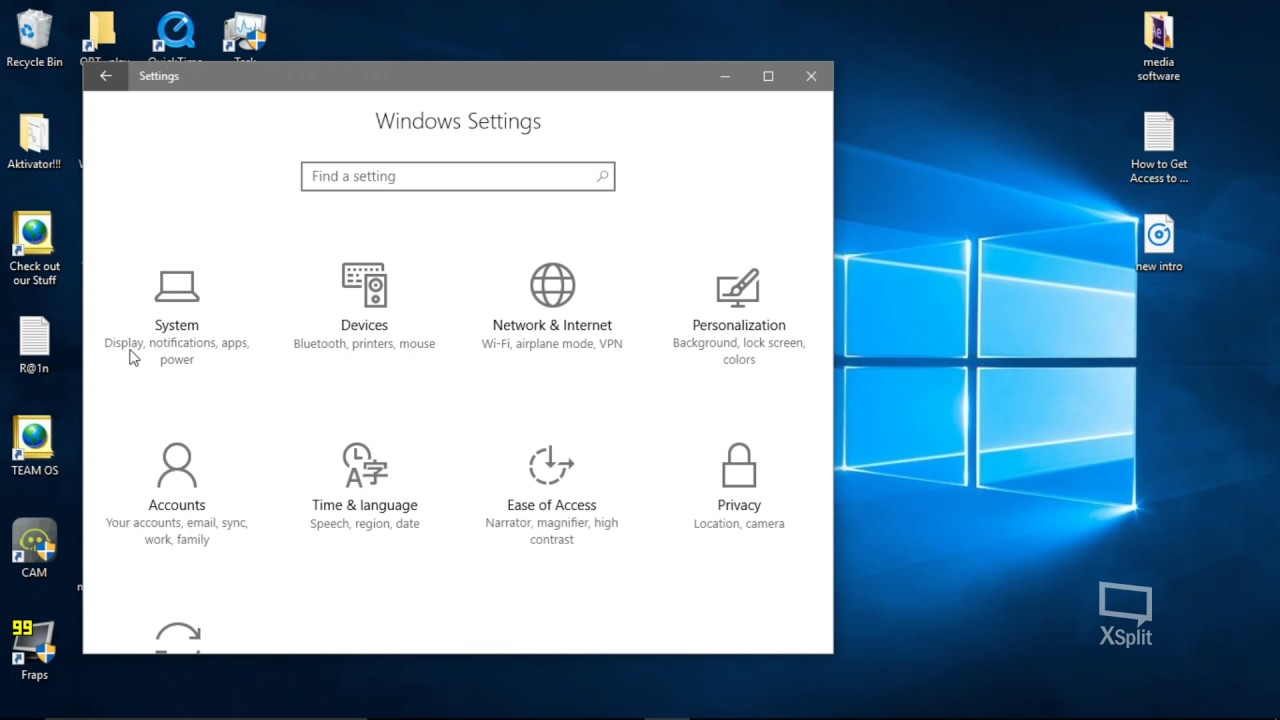Click 'Narrator, magnifier, high contrast' description
Image resolution: width=1280 pixels, height=720 pixels.
(x=552, y=531)
